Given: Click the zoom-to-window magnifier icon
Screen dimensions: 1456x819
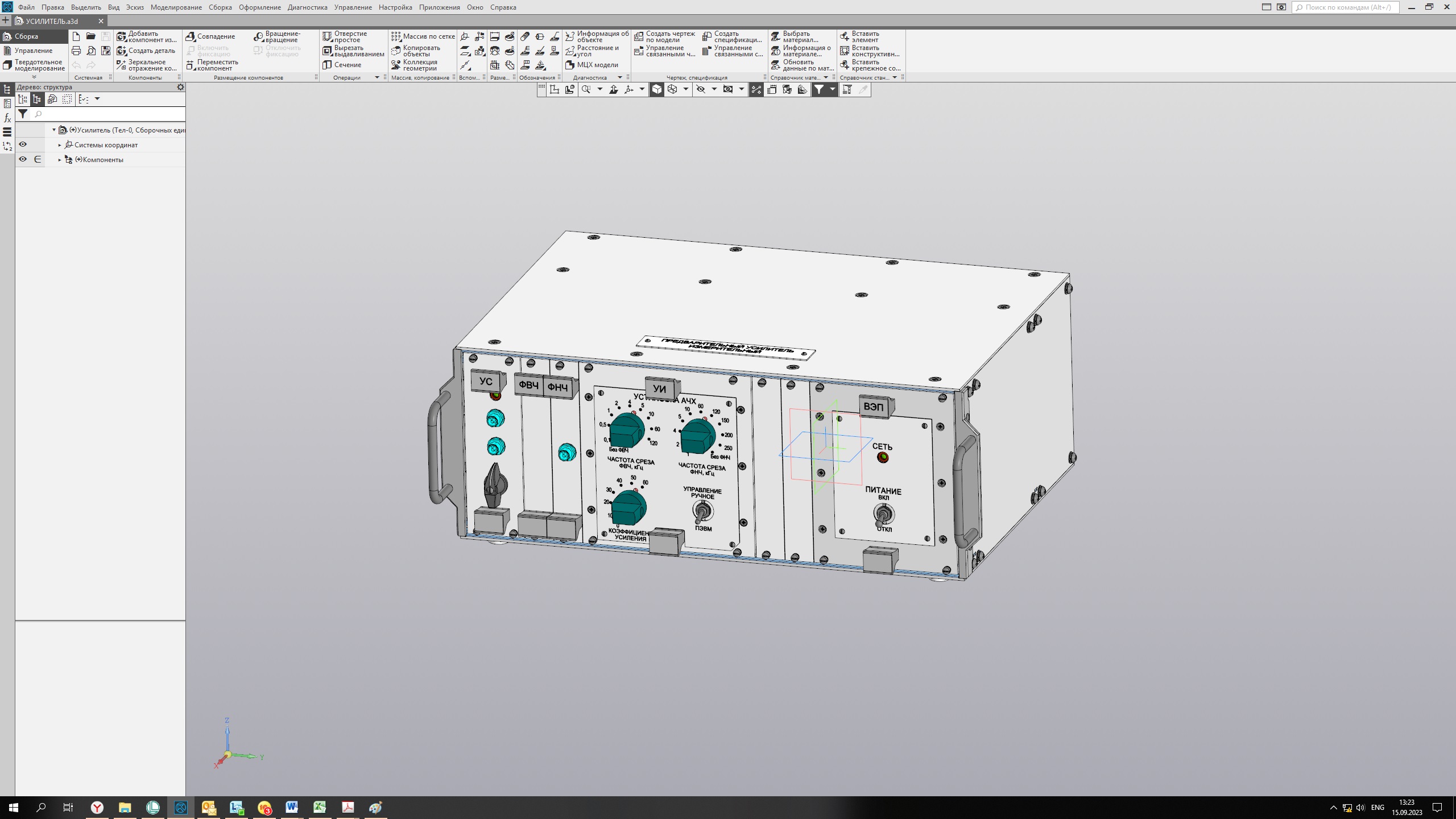Looking at the screenshot, I should click(586, 89).
